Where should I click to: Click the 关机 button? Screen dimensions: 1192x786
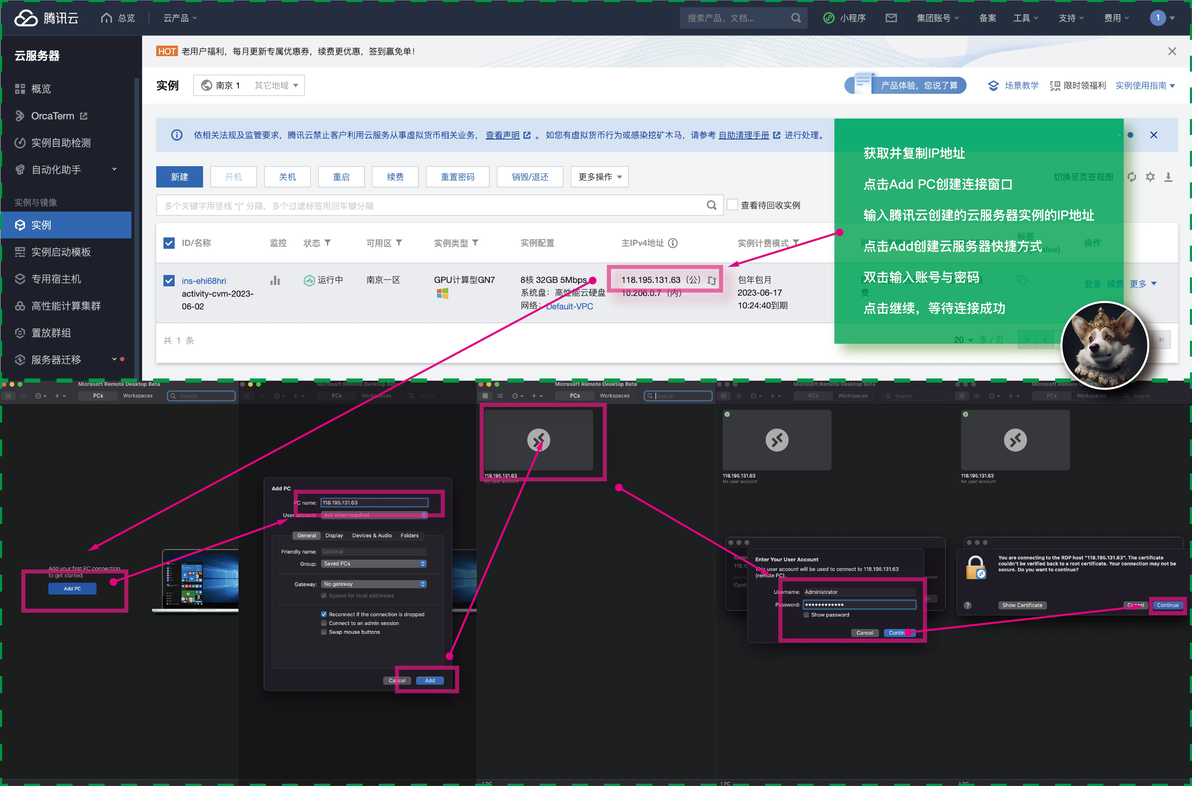pyautogui.click(x=287, y=176)
